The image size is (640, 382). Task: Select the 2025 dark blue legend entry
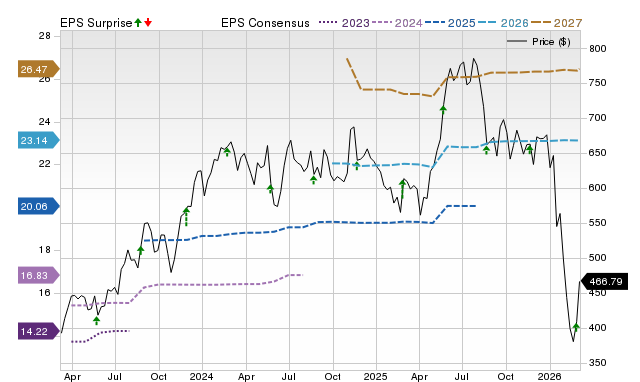click(450, 23)
